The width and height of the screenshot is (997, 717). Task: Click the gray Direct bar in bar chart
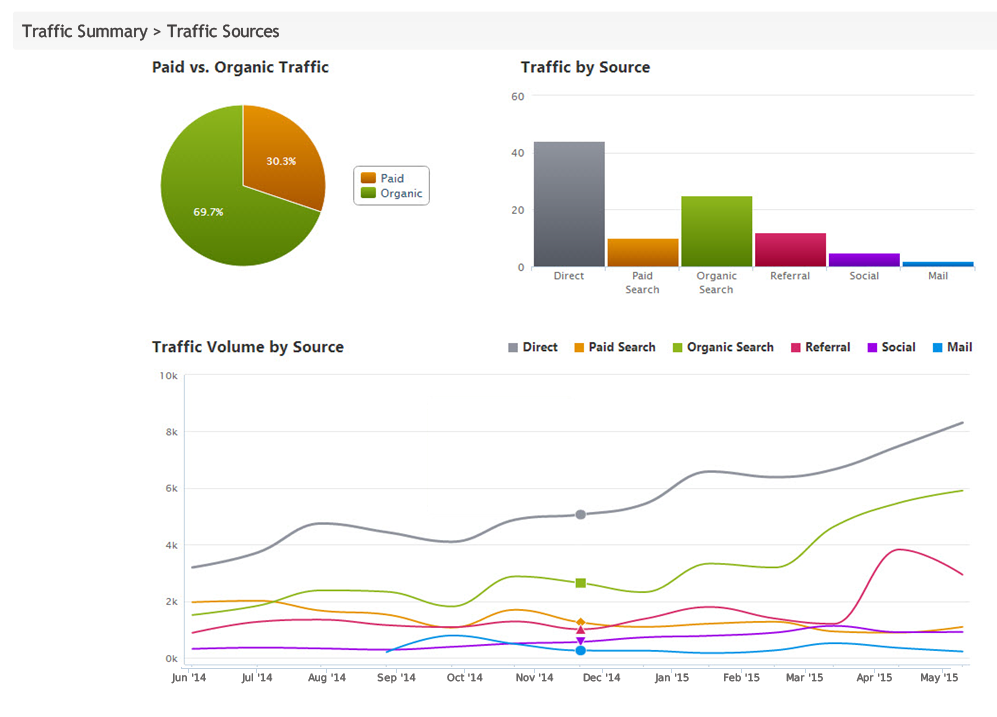pyautogui.click(x=568, y=204)
